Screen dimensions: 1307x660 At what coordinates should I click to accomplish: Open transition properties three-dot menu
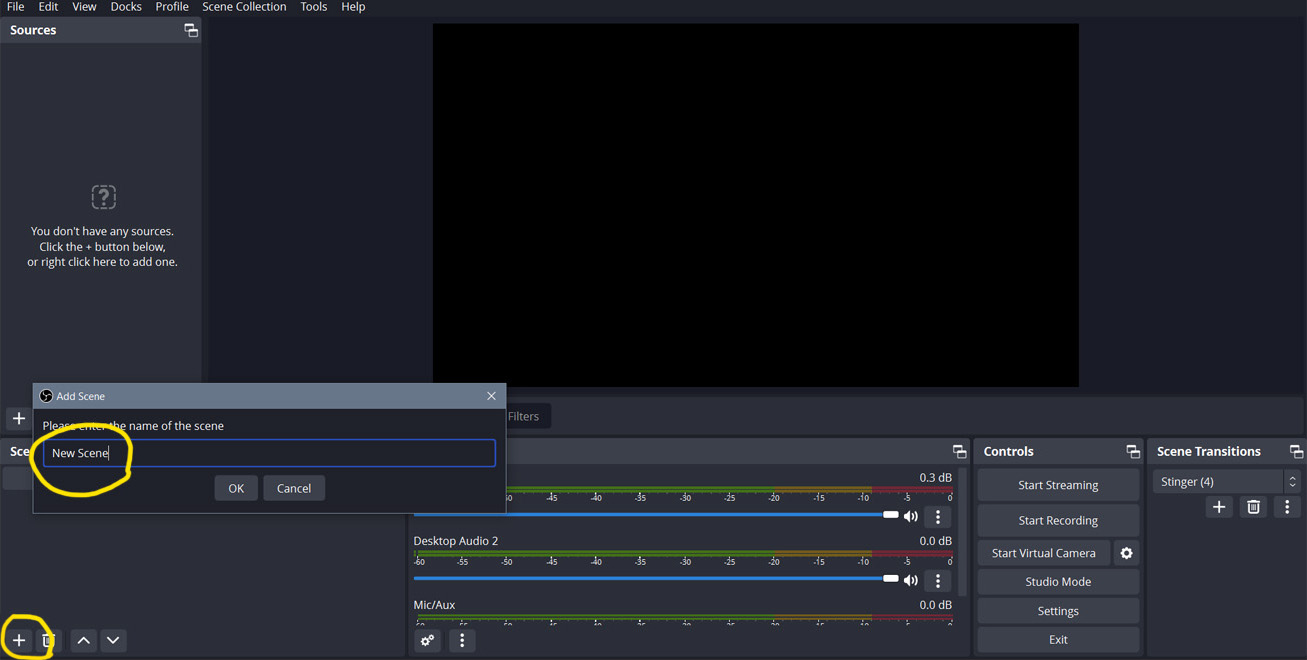(x=1287, y=507)
